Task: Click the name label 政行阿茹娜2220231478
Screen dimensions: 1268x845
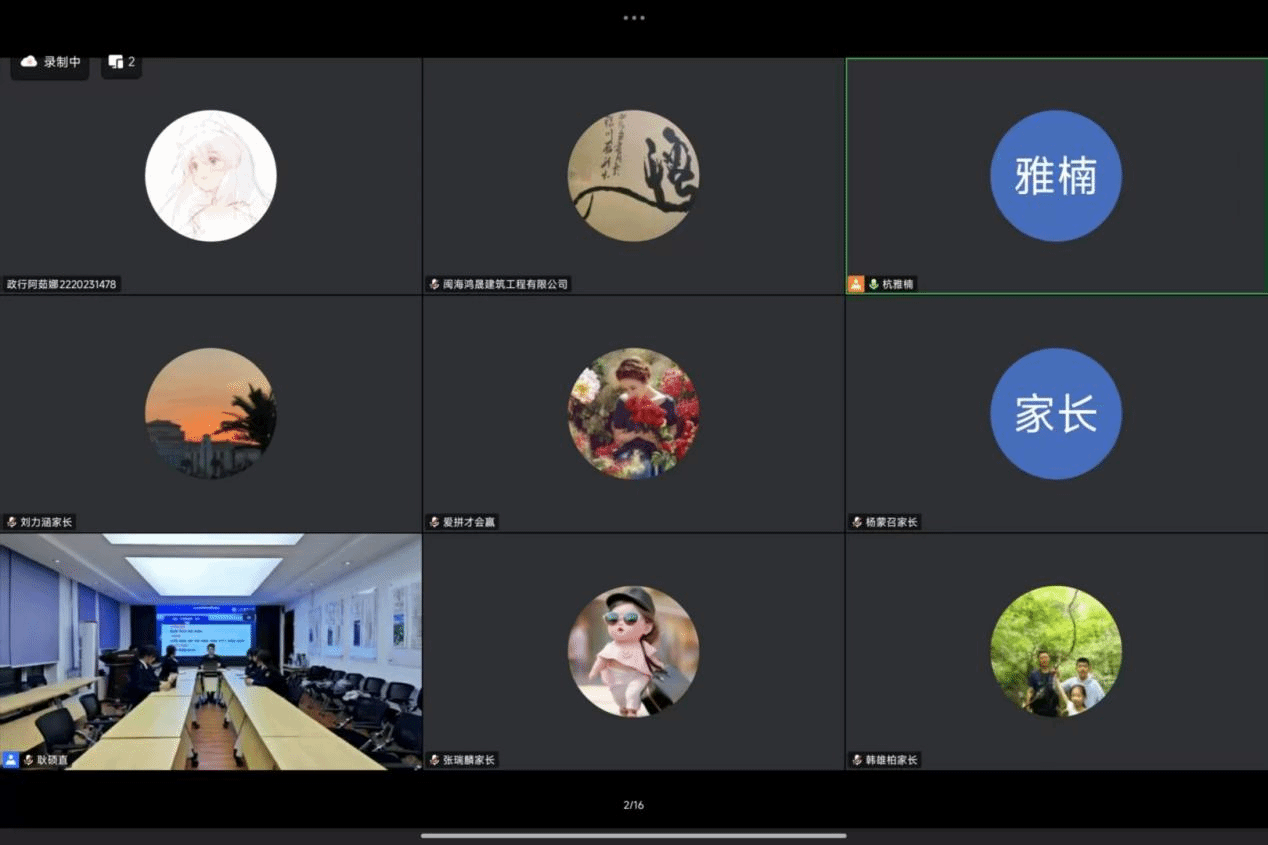Action: (62, 284)
